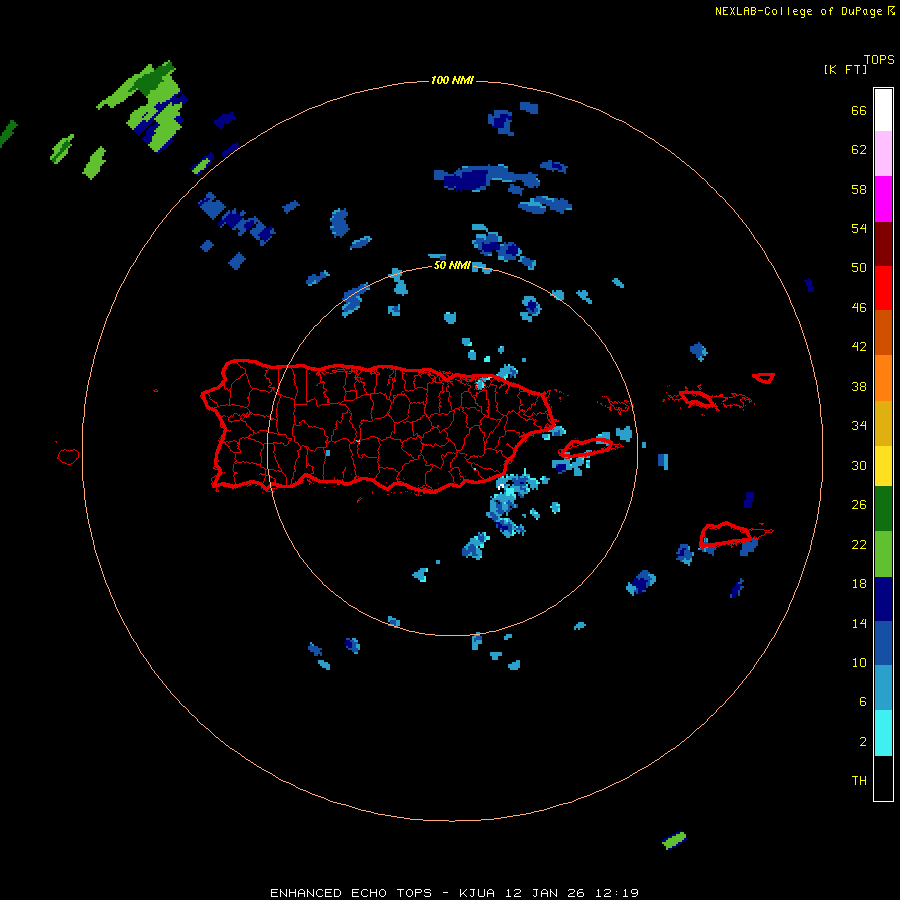Click the white 66 K FT swatch
Image resolution: width=900 pixels, height=900 pixels.
tap(883, 110)
